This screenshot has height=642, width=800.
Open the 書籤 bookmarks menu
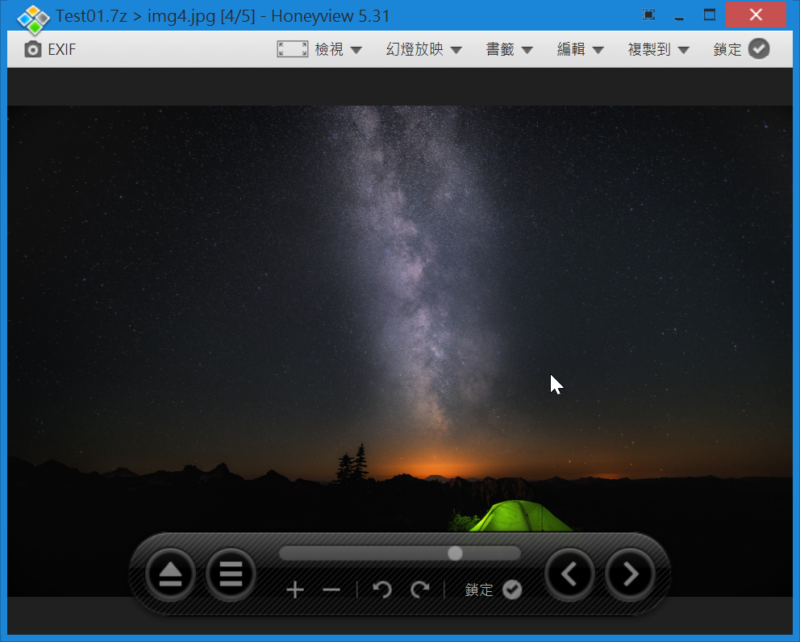[499, 50]
